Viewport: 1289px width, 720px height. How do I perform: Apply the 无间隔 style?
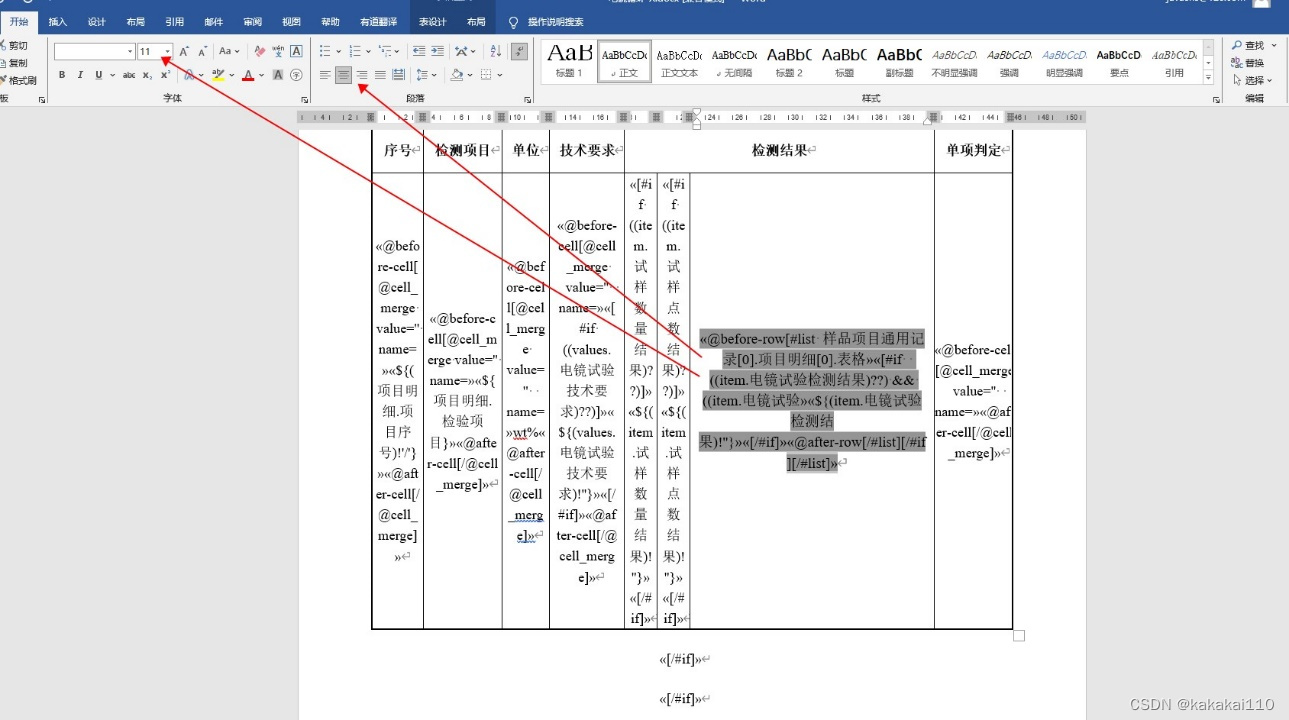[734, 61]
